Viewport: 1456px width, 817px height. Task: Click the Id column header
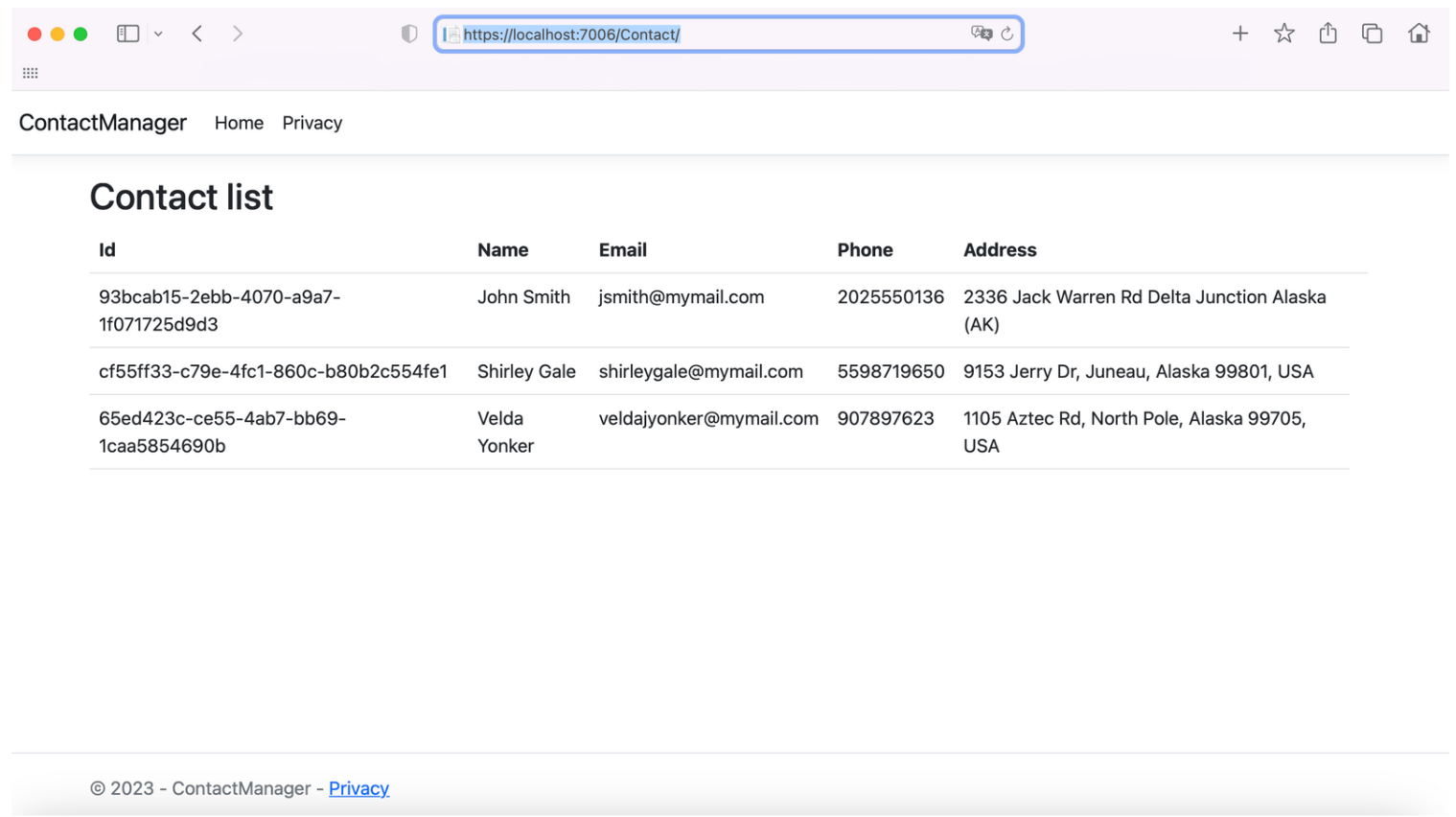[x=106, y=249]
